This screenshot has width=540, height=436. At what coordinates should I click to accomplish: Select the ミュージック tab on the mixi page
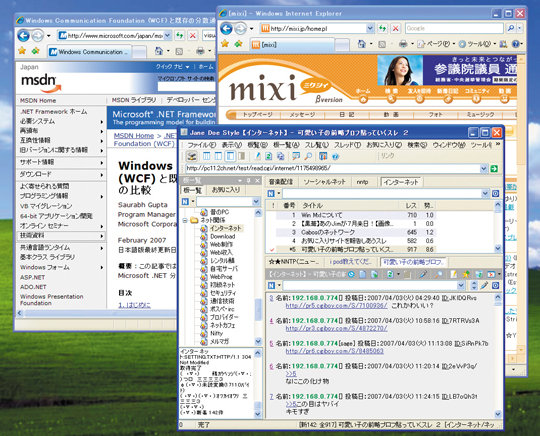480,115
